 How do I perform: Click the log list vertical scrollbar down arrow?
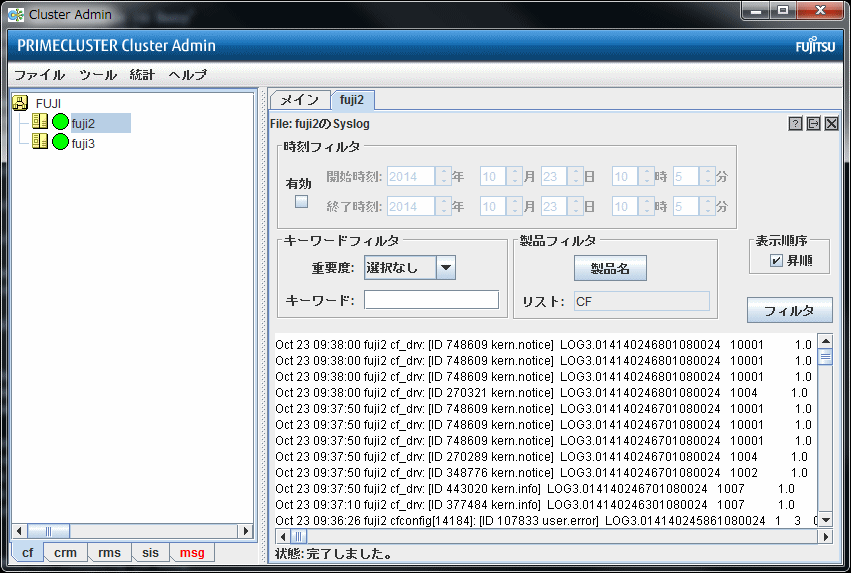825,520
